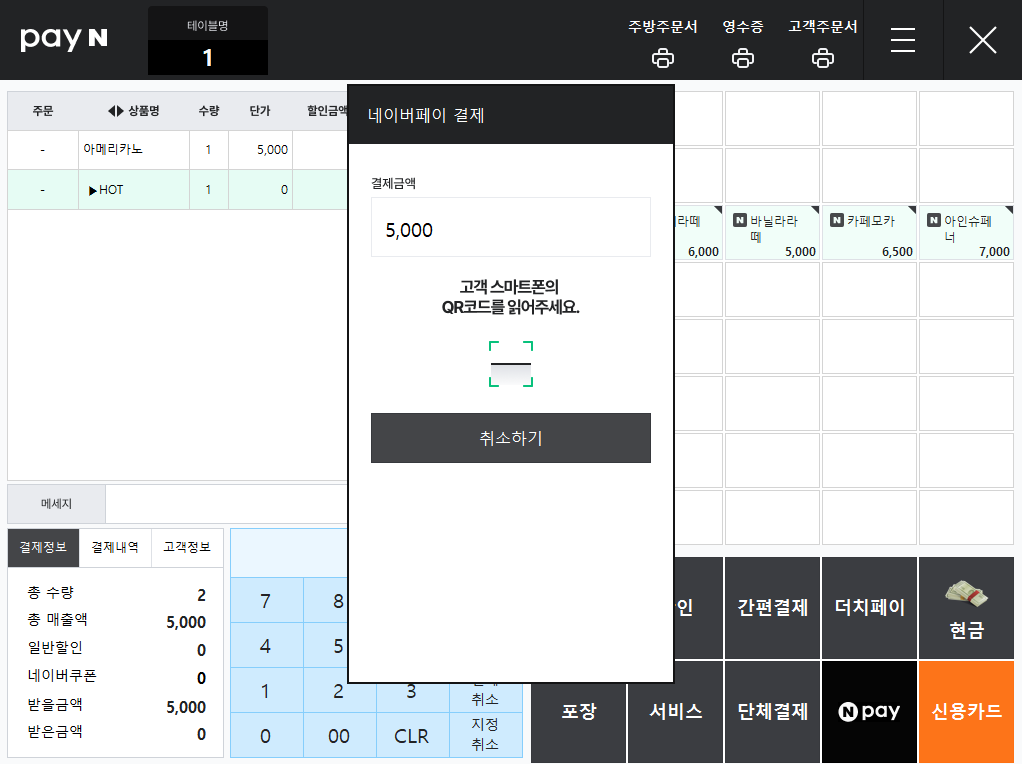
Task: Select the credit card (신용카드) button
Action: click(x=967, y=711)
